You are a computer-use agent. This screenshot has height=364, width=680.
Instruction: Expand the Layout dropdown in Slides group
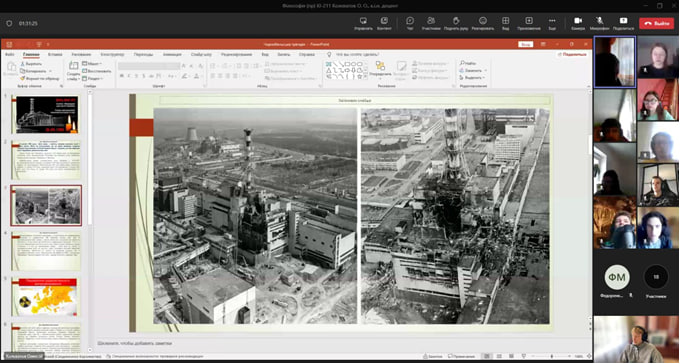92,63
